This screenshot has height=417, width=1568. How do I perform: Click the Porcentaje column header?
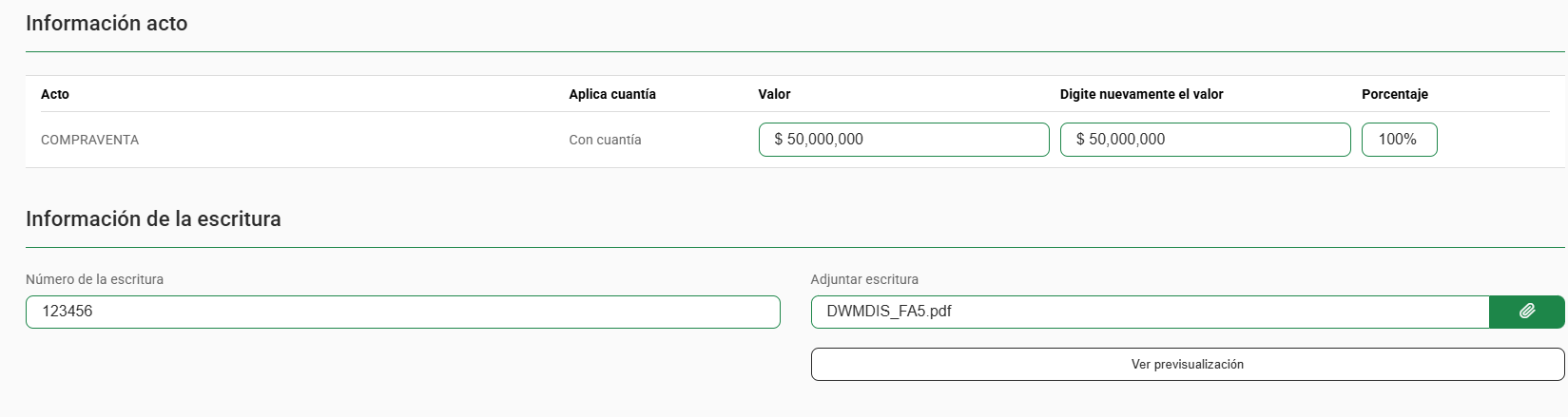point(1395,94)
